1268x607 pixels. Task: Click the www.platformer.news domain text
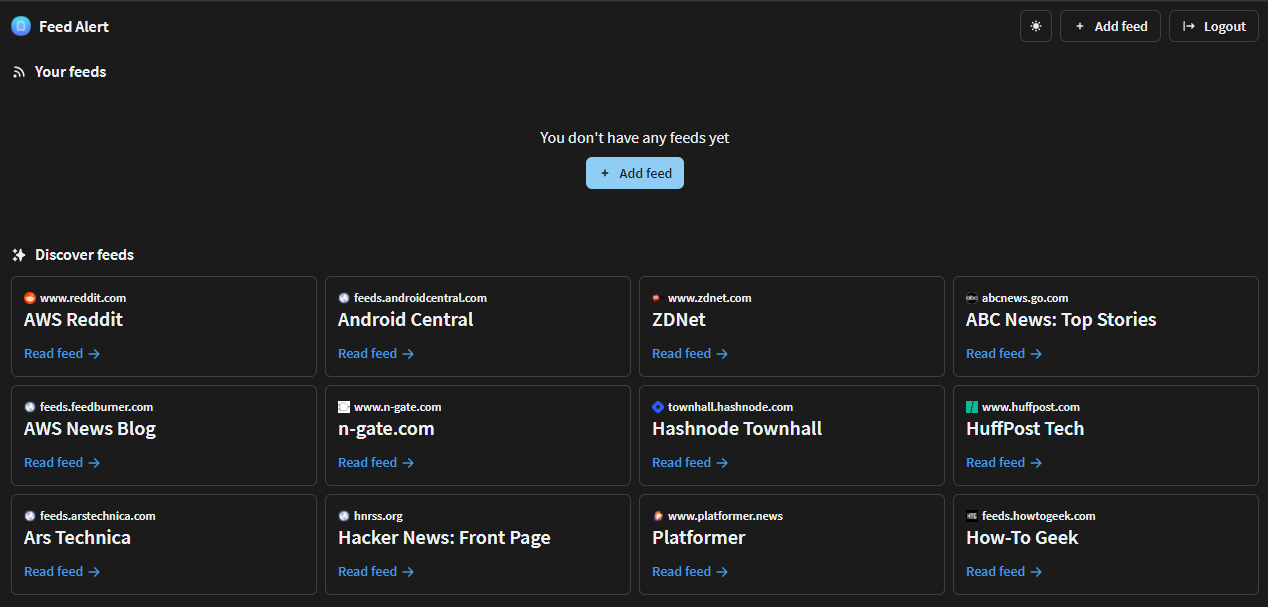[725, 516]
